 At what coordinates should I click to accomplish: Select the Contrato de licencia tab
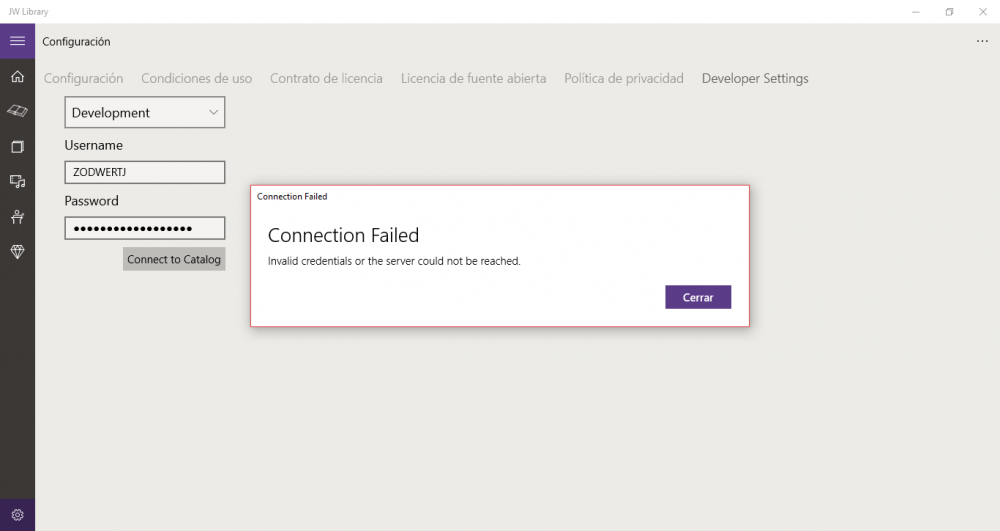pyautogui.click(x=326, y=78)
